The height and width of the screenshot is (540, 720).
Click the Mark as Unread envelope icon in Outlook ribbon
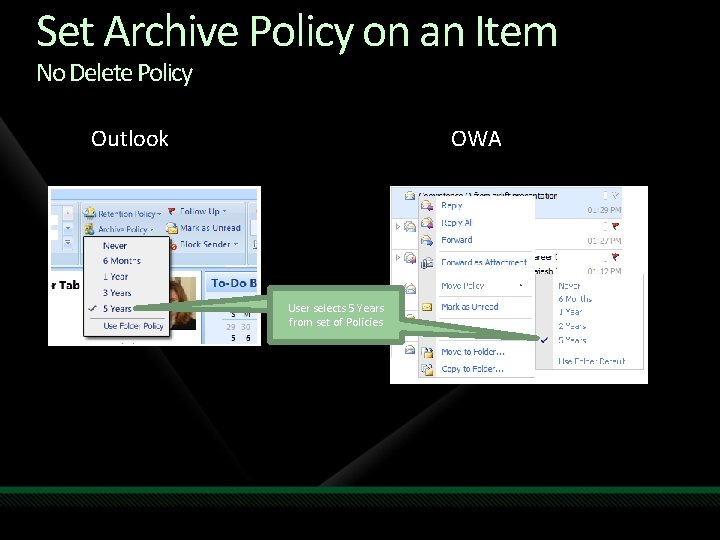[172, 228]
